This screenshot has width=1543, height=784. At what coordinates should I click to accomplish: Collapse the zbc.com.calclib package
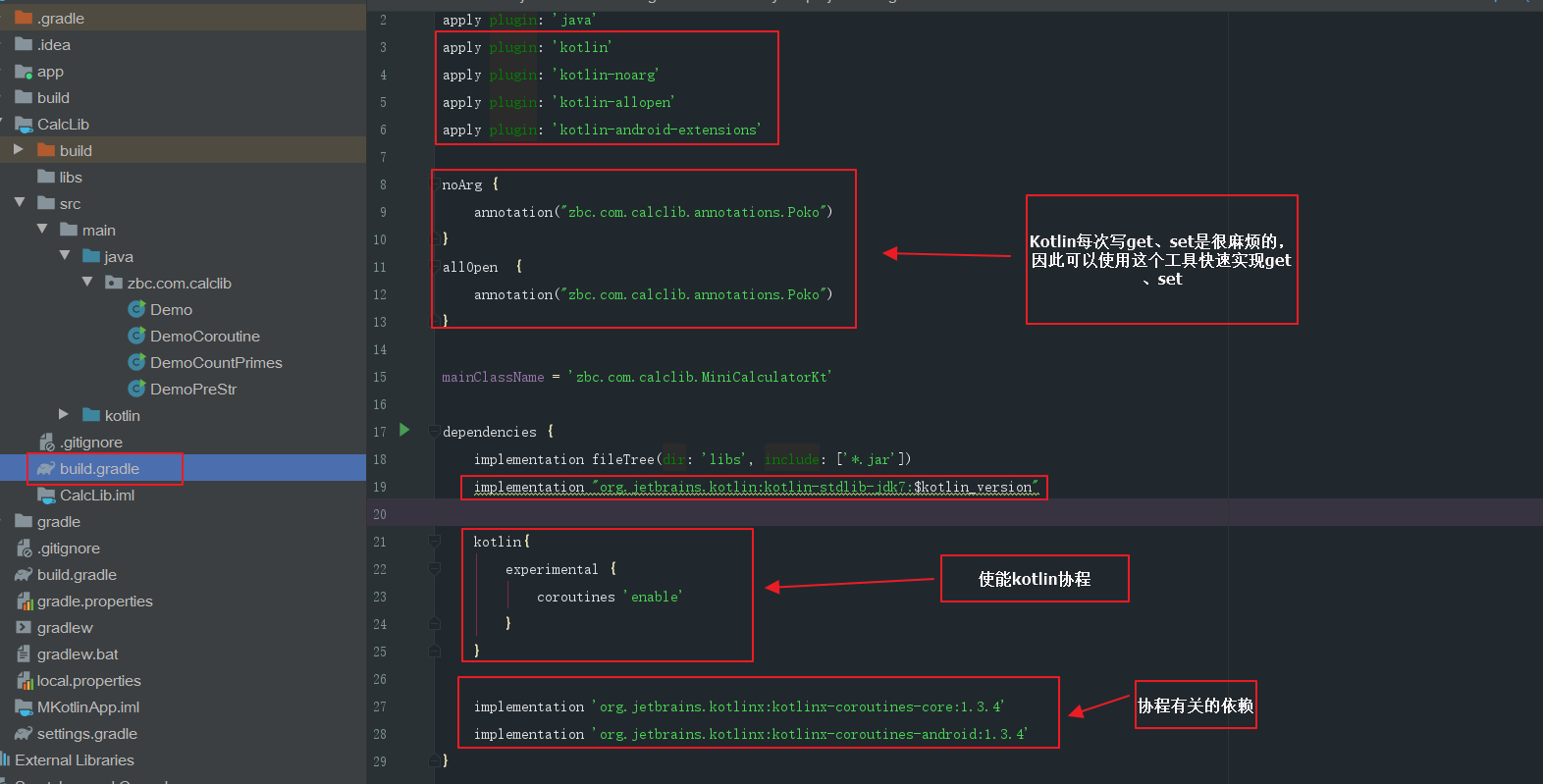[x=86, y=283]
